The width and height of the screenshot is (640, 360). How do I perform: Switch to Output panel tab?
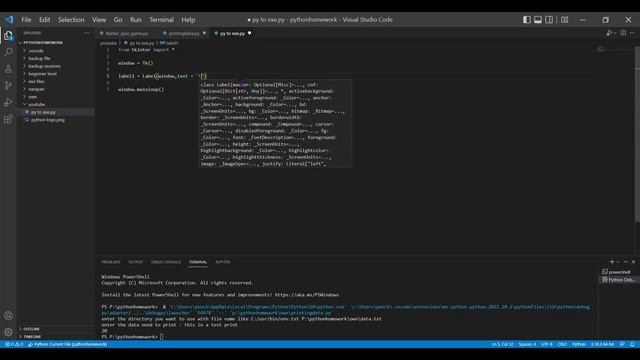(136, 262)
